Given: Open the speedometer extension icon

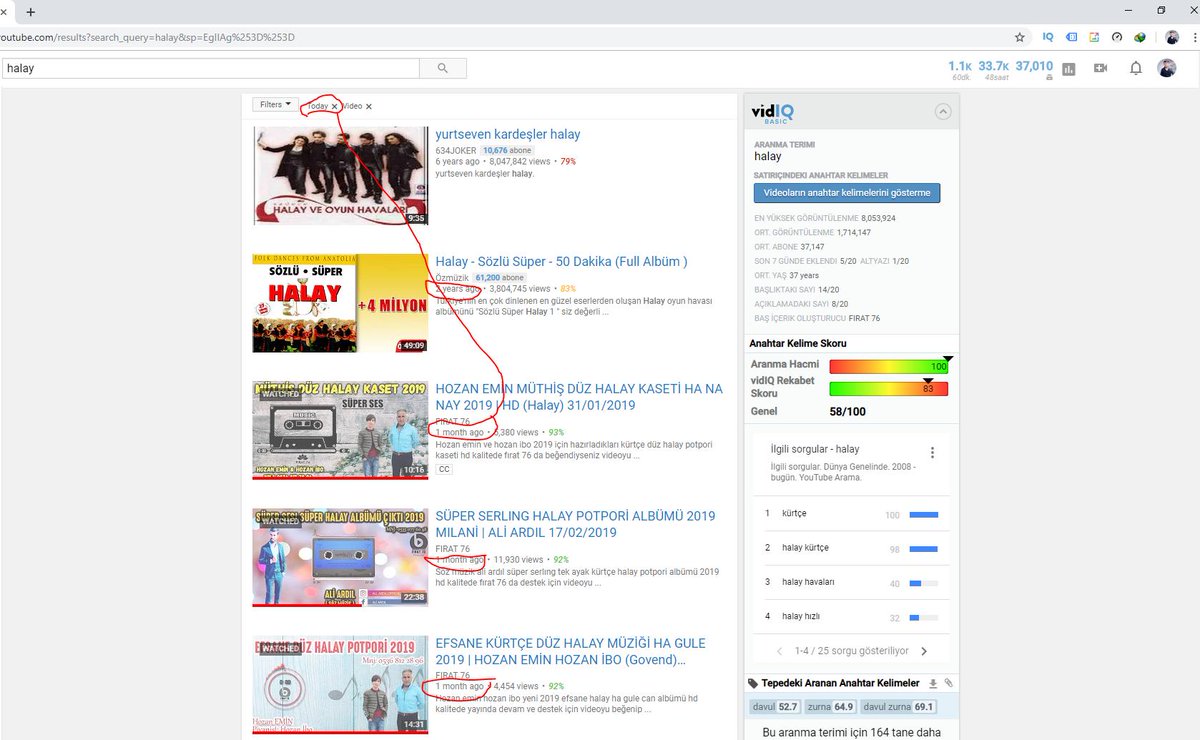Looking at the screenshot, I should (1117, 37).
